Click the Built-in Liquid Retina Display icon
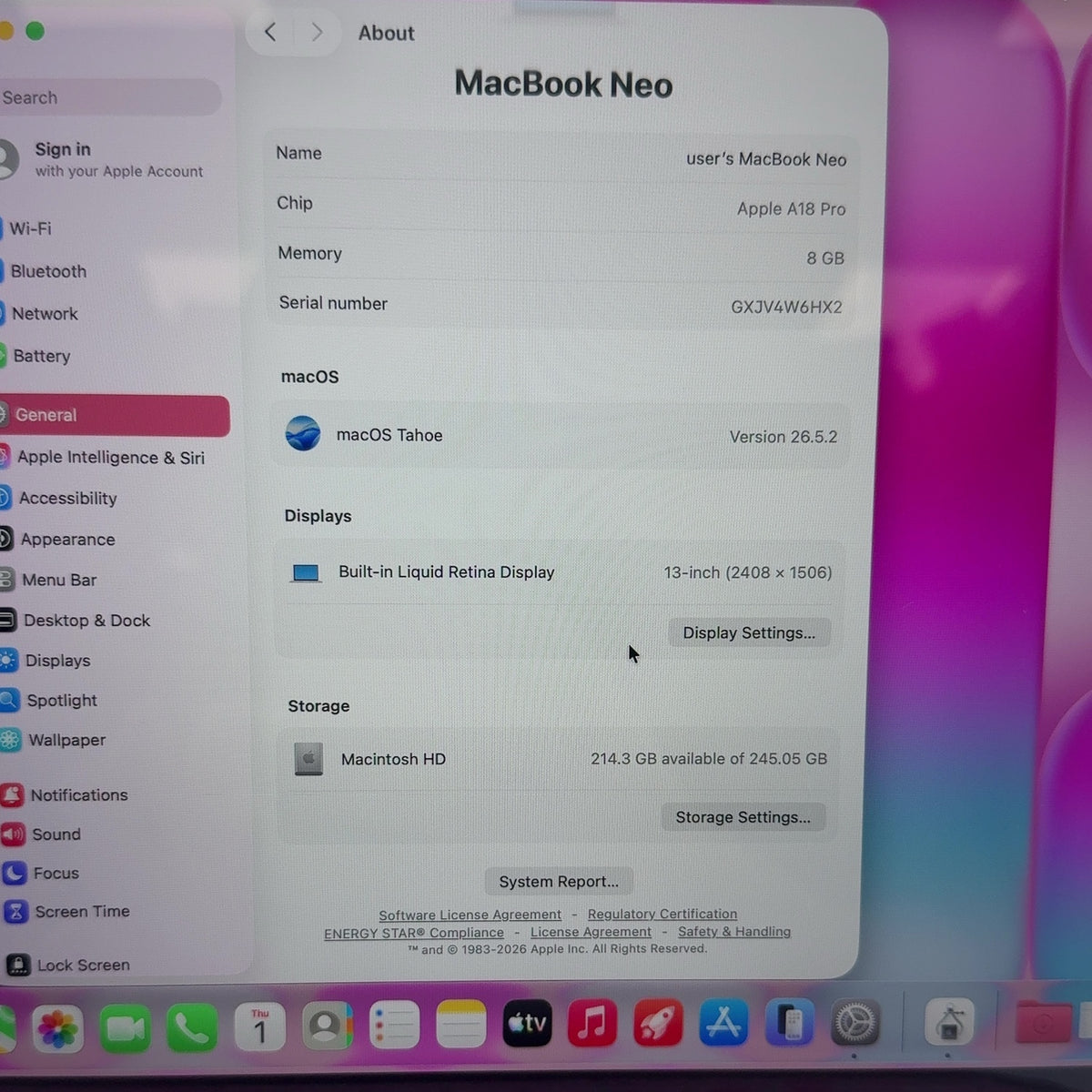Viewport: 1092px width, 1092px height. pos(306,572)
